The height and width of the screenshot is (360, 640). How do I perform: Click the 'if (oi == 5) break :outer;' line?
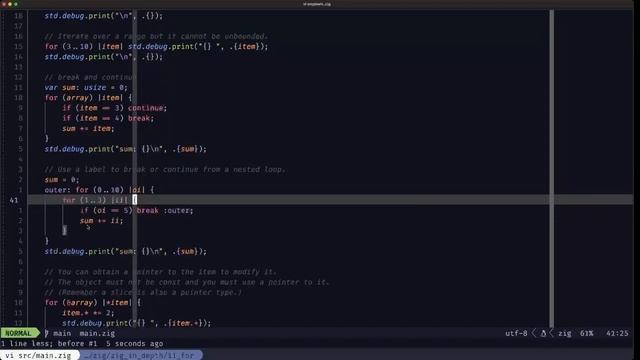click(x=137, y=211)
